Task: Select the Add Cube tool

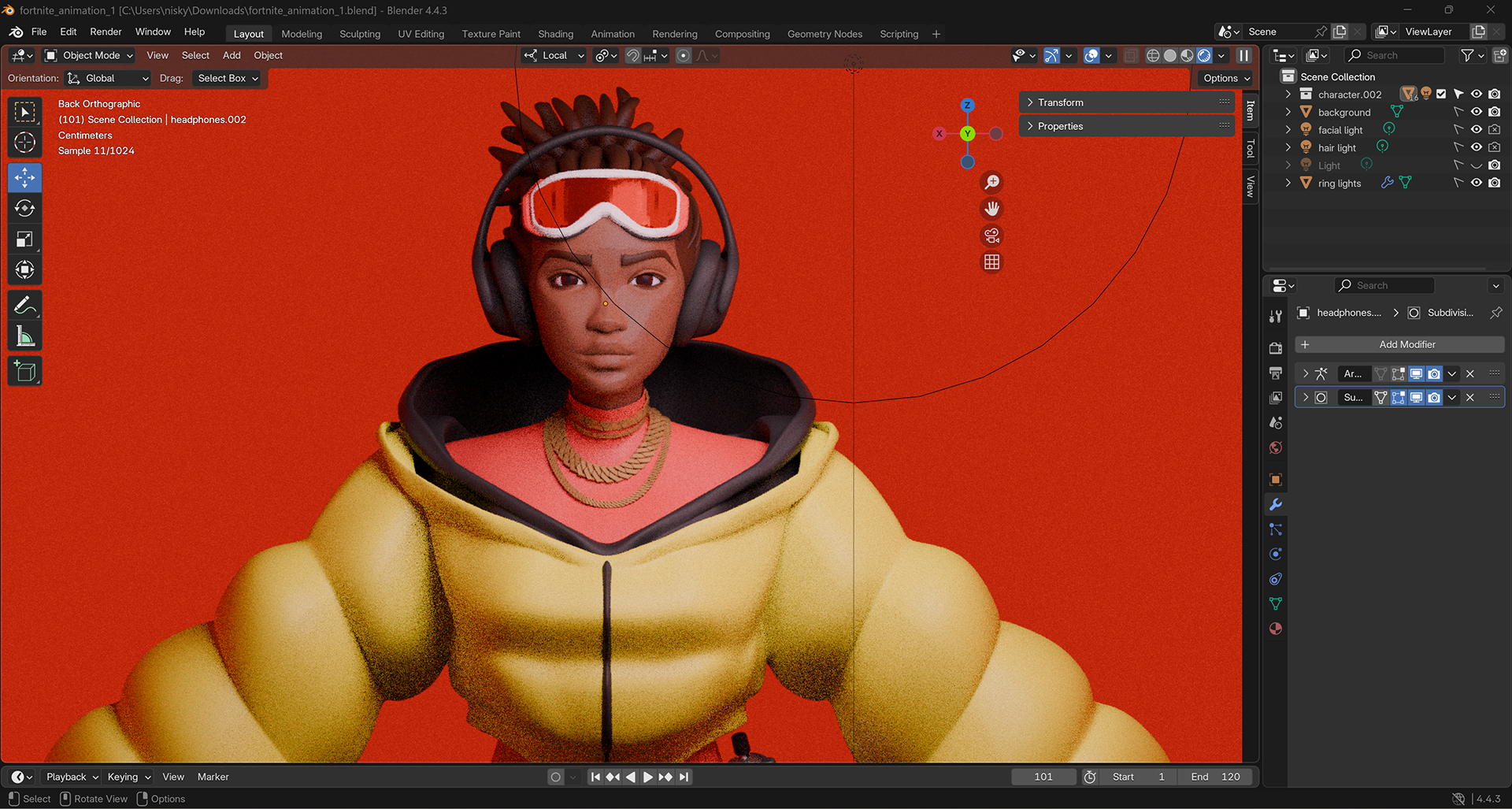Action: point(25,371)
